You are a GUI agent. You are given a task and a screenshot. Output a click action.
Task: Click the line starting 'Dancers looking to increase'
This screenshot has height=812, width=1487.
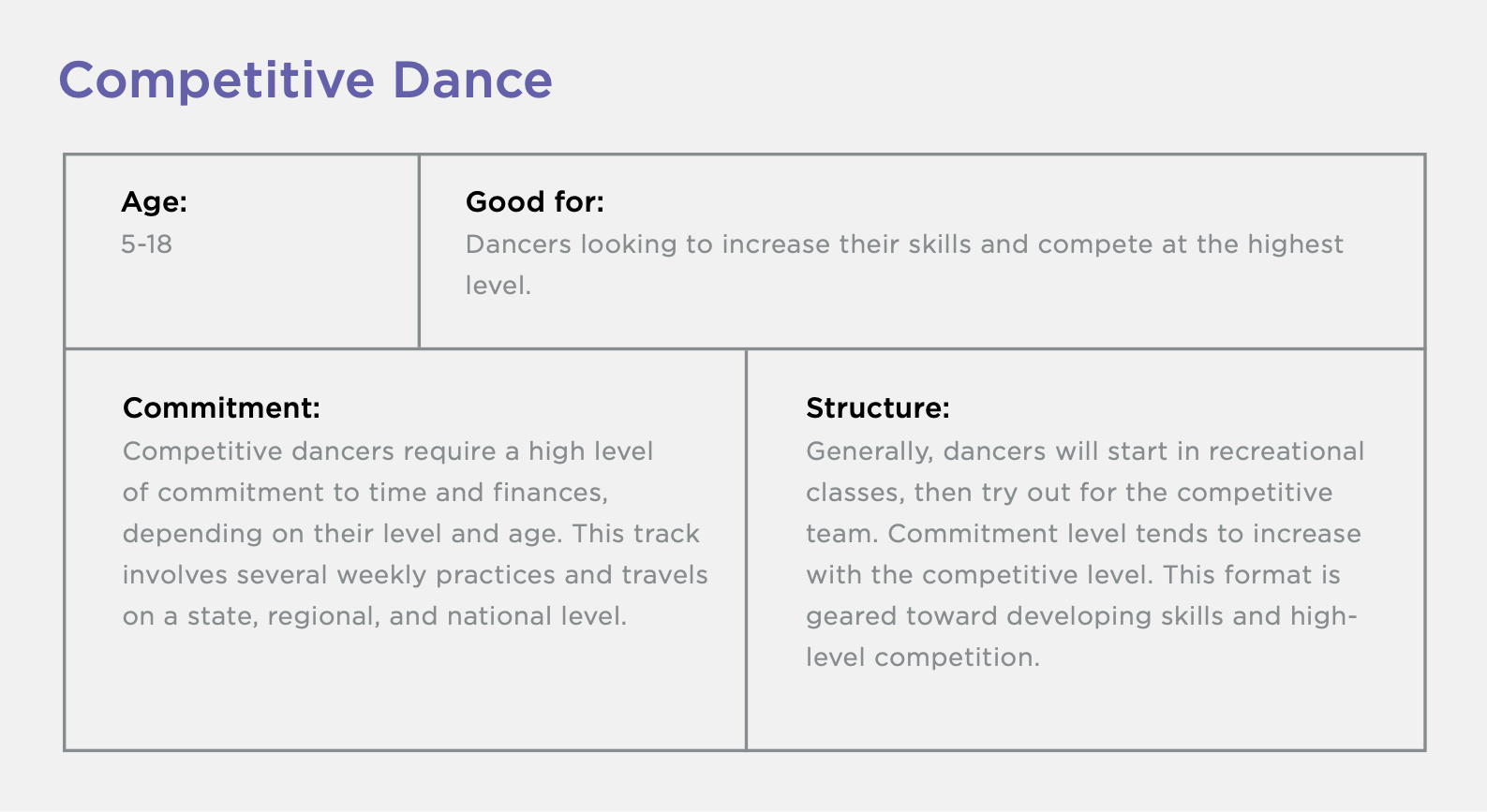click(903, 244)
